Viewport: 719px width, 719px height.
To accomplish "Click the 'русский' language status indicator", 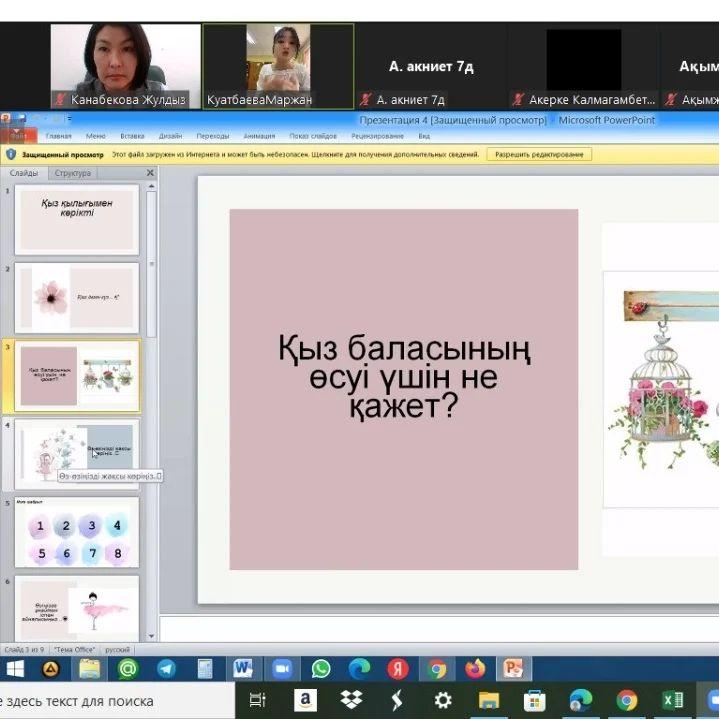I will coord(117,649).
